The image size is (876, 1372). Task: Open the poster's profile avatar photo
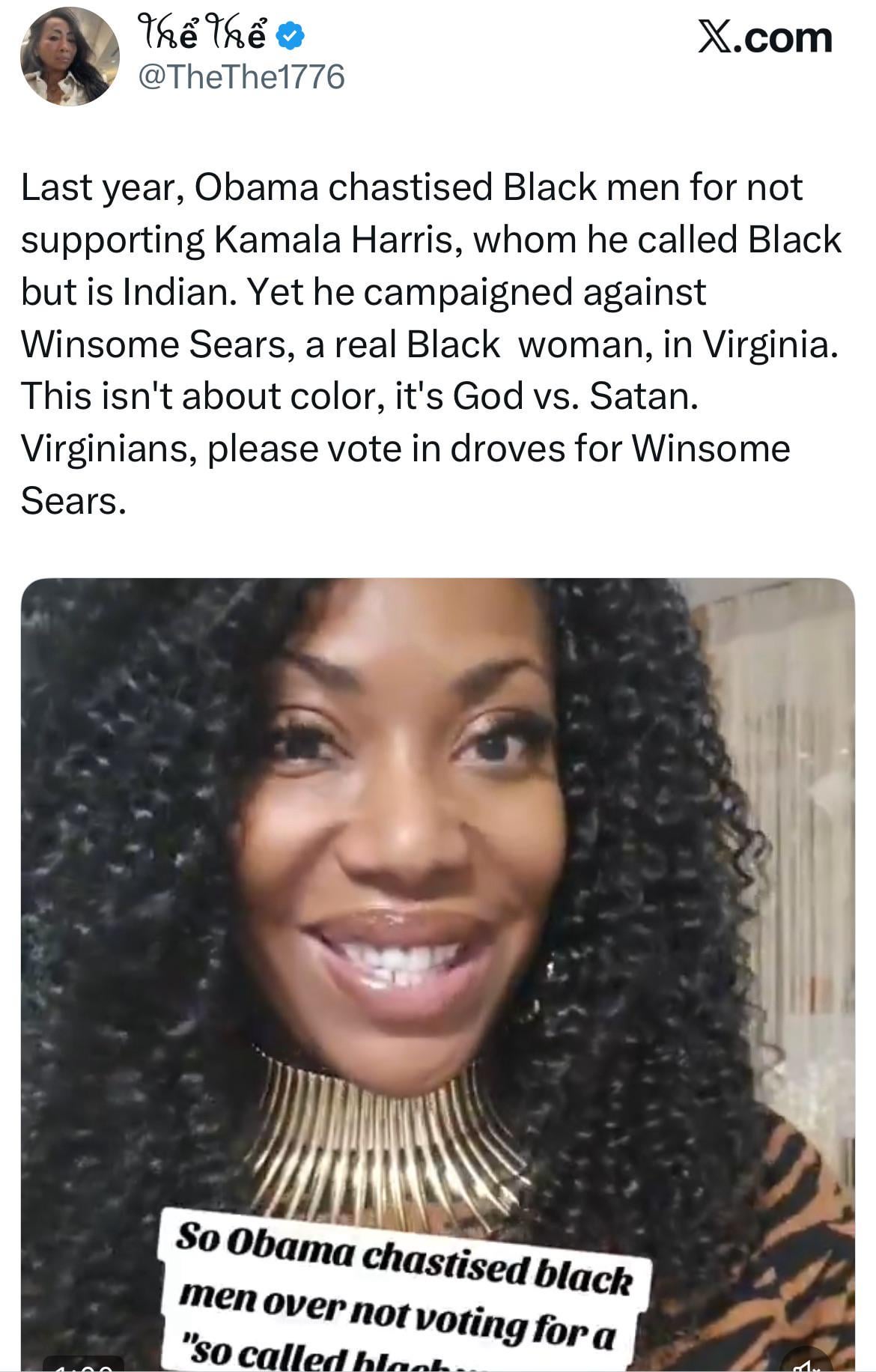[x=70, y=58]
